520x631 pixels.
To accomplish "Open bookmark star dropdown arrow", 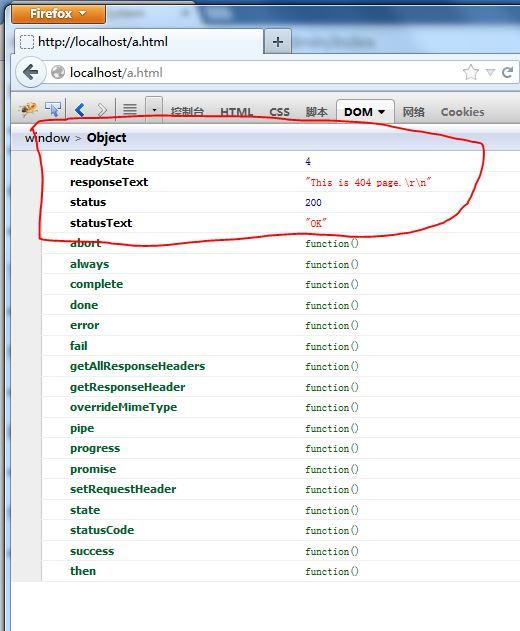I will click(490, 72).
